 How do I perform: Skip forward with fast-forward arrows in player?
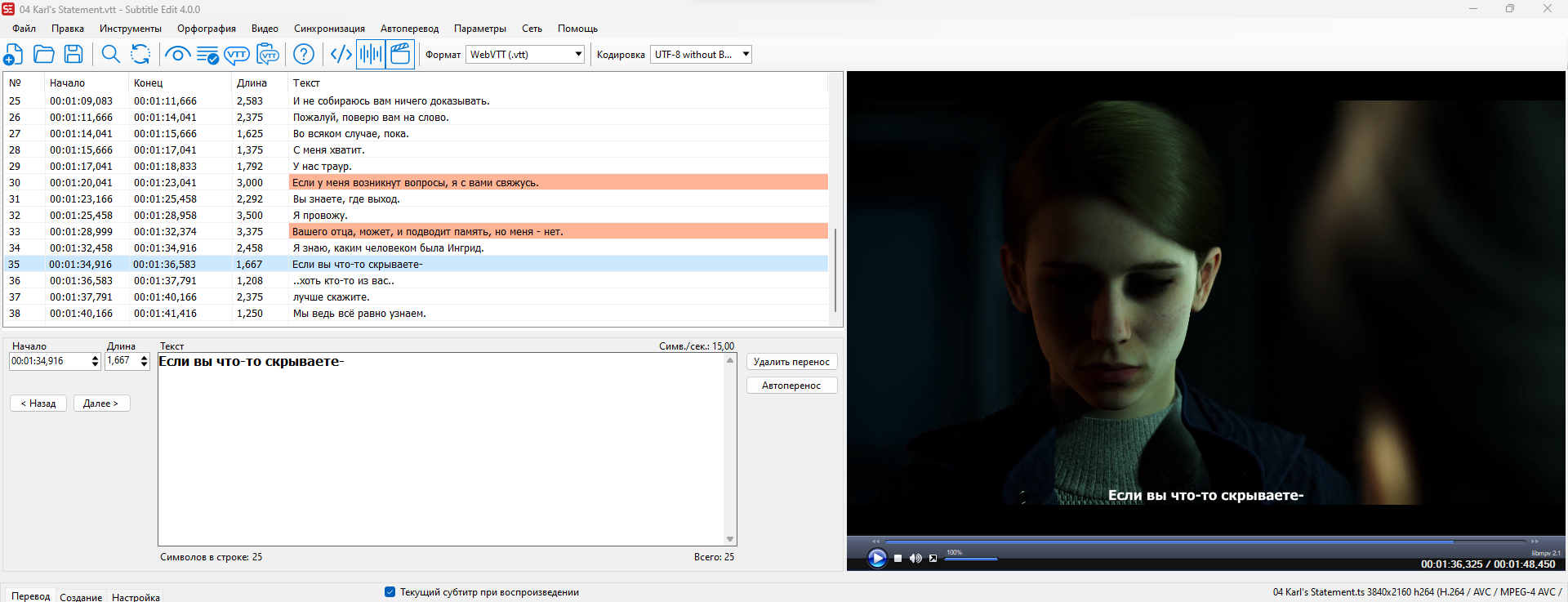tap(1534, 541)
